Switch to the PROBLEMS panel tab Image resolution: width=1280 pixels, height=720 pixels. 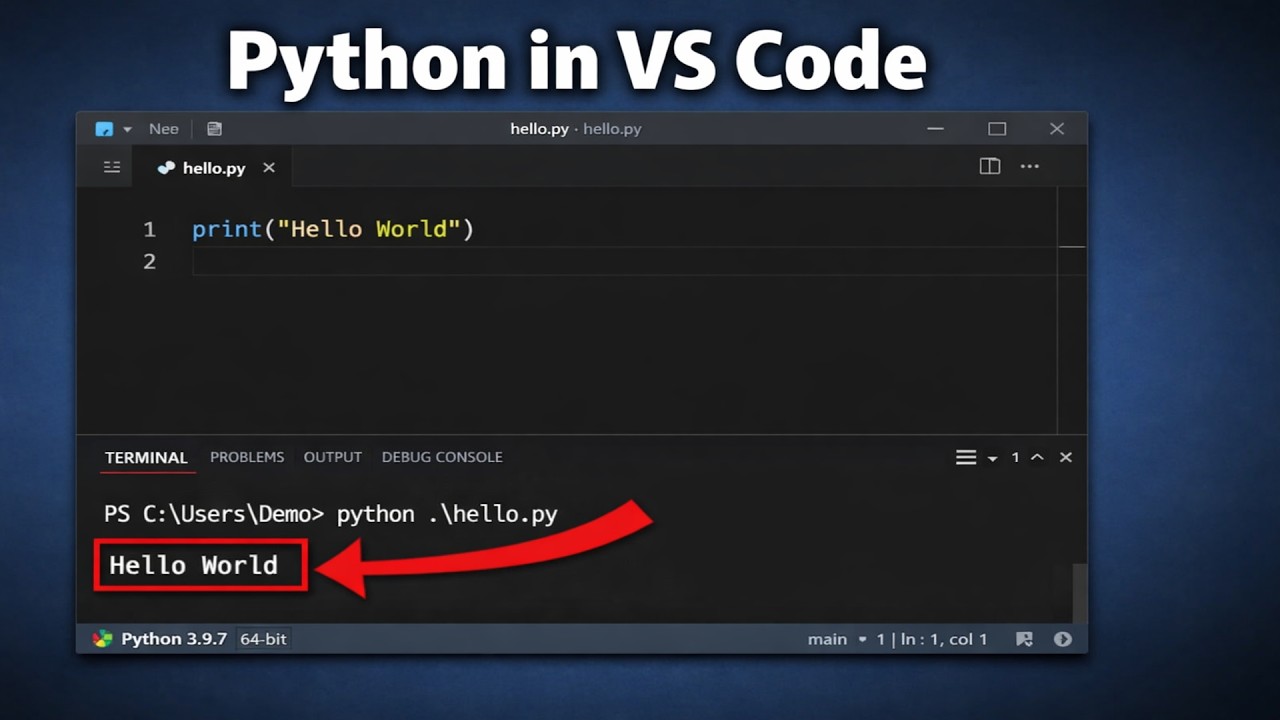247,457
